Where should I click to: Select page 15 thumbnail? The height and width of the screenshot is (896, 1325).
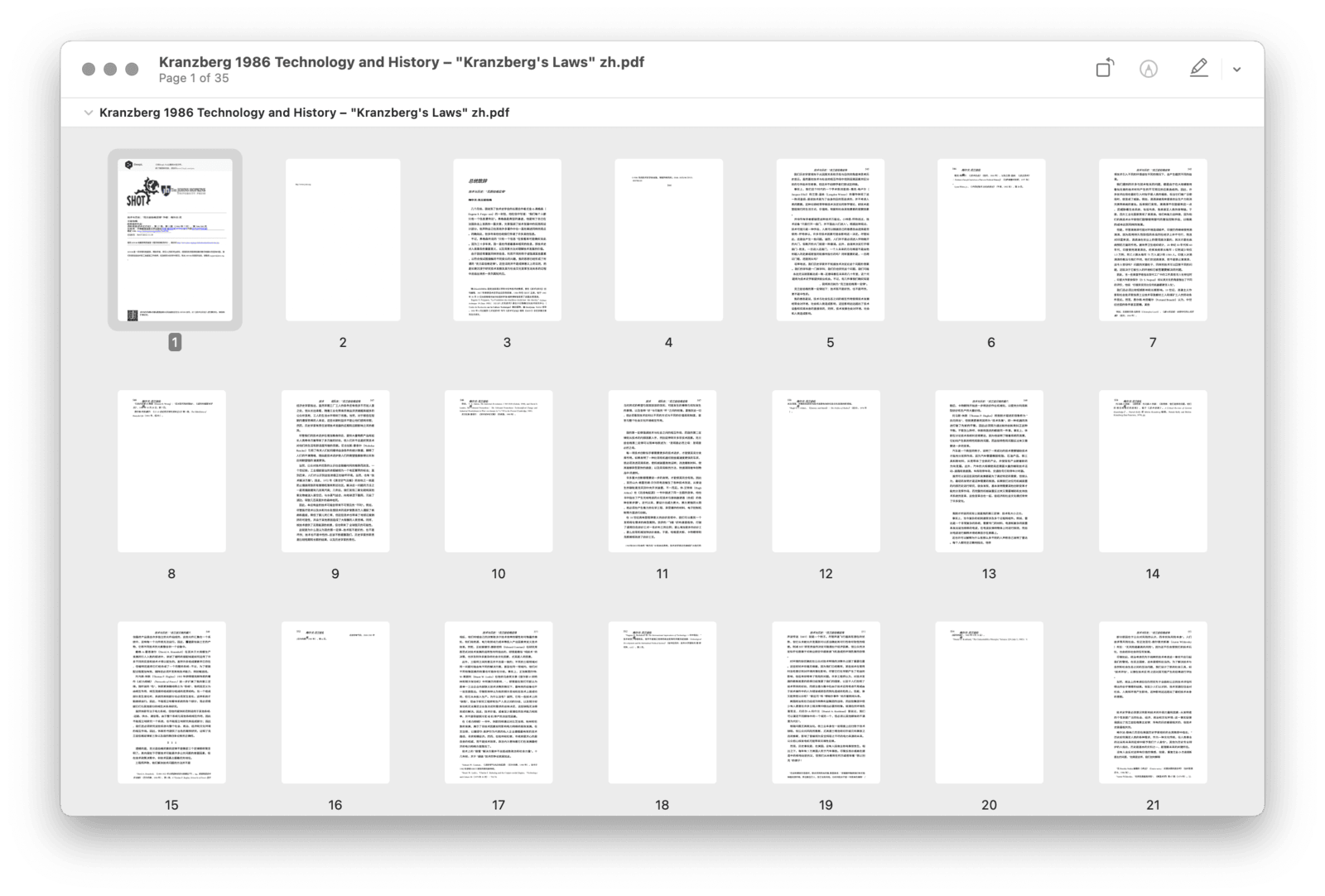[171, 702]
